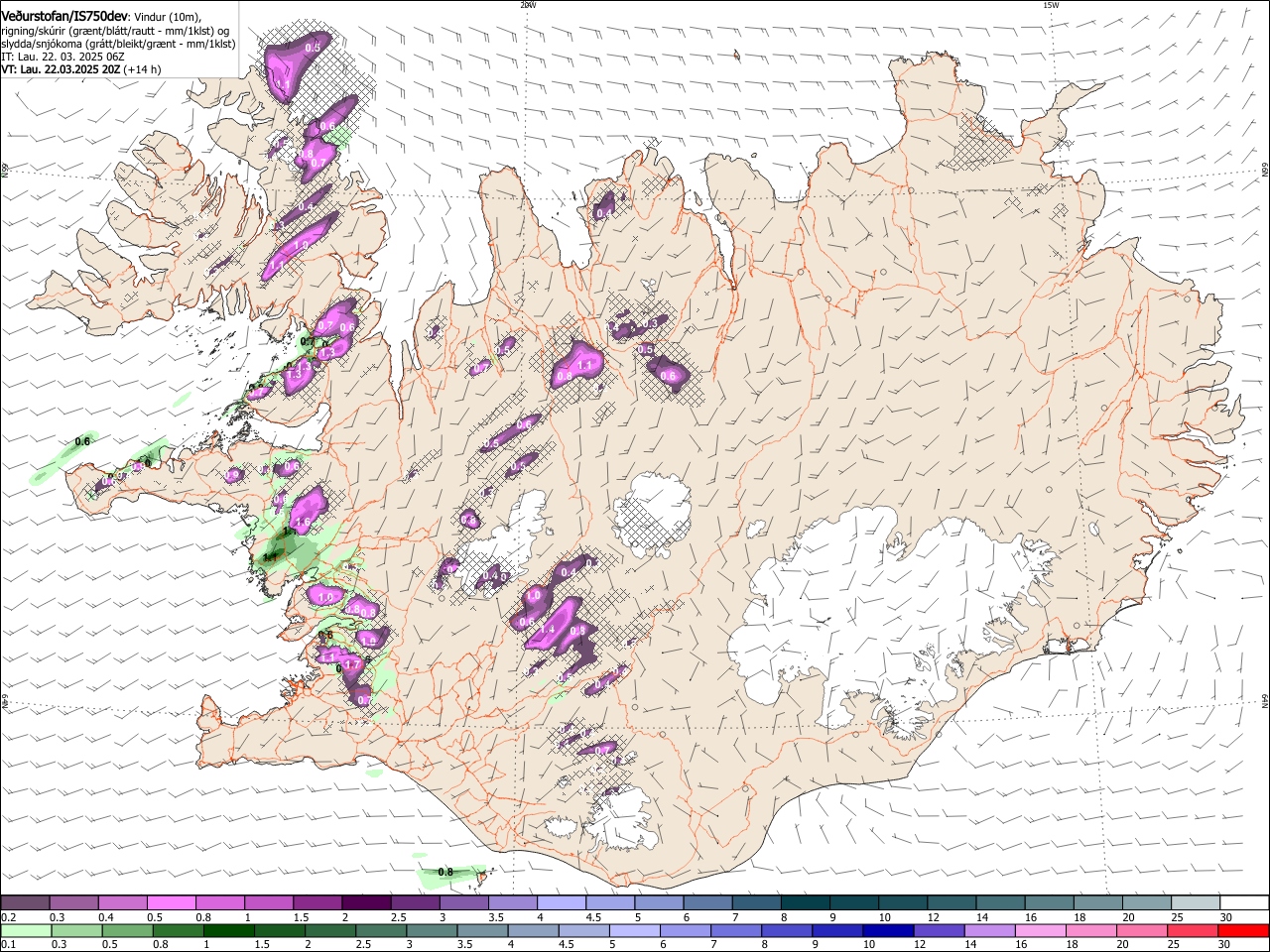Click the bright red lower swatch labeled 30
Screen dimensions: 1270x952
[1243, 931]
